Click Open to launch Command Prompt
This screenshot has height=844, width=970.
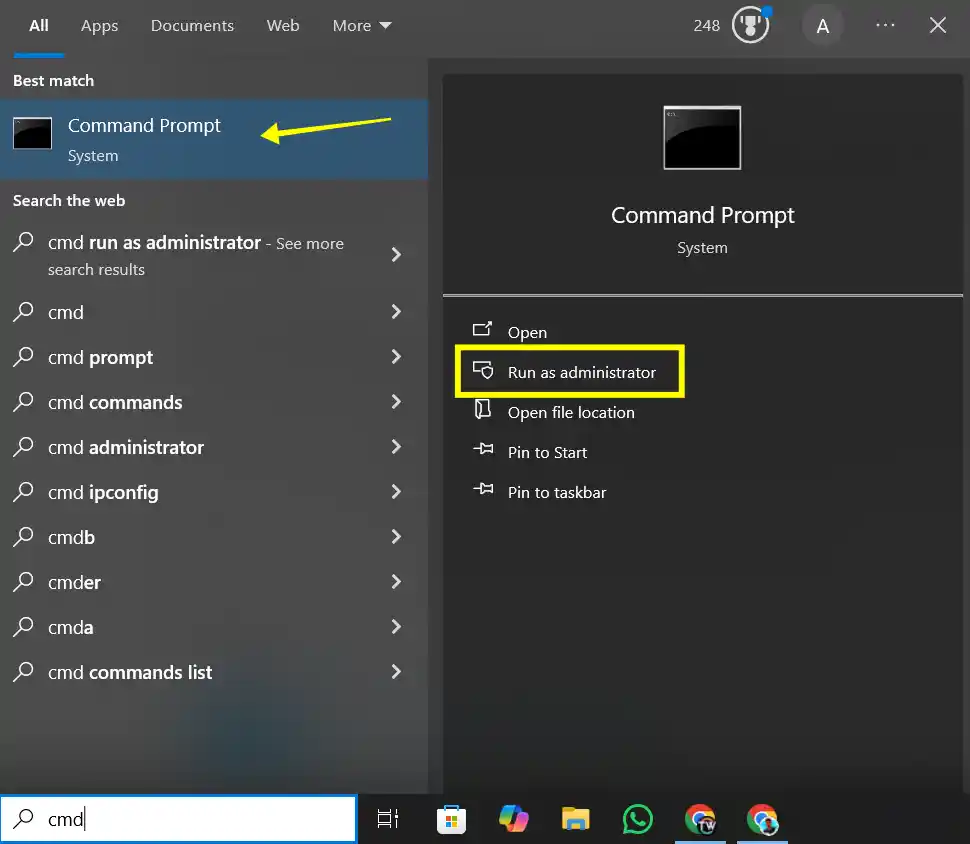527,332
